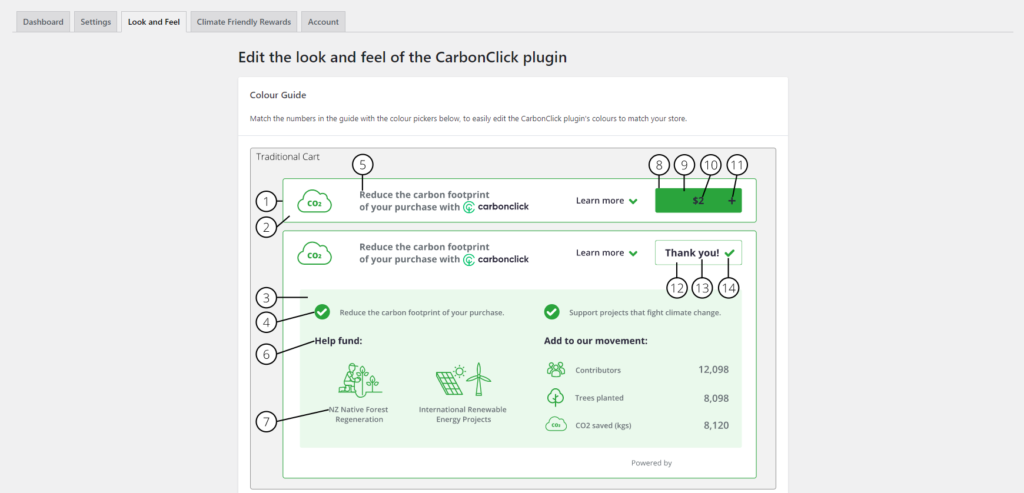This screenshot has height=493, width=1024.
Task: Click the Add to our movement: heading
Action: tap(596, 340)
